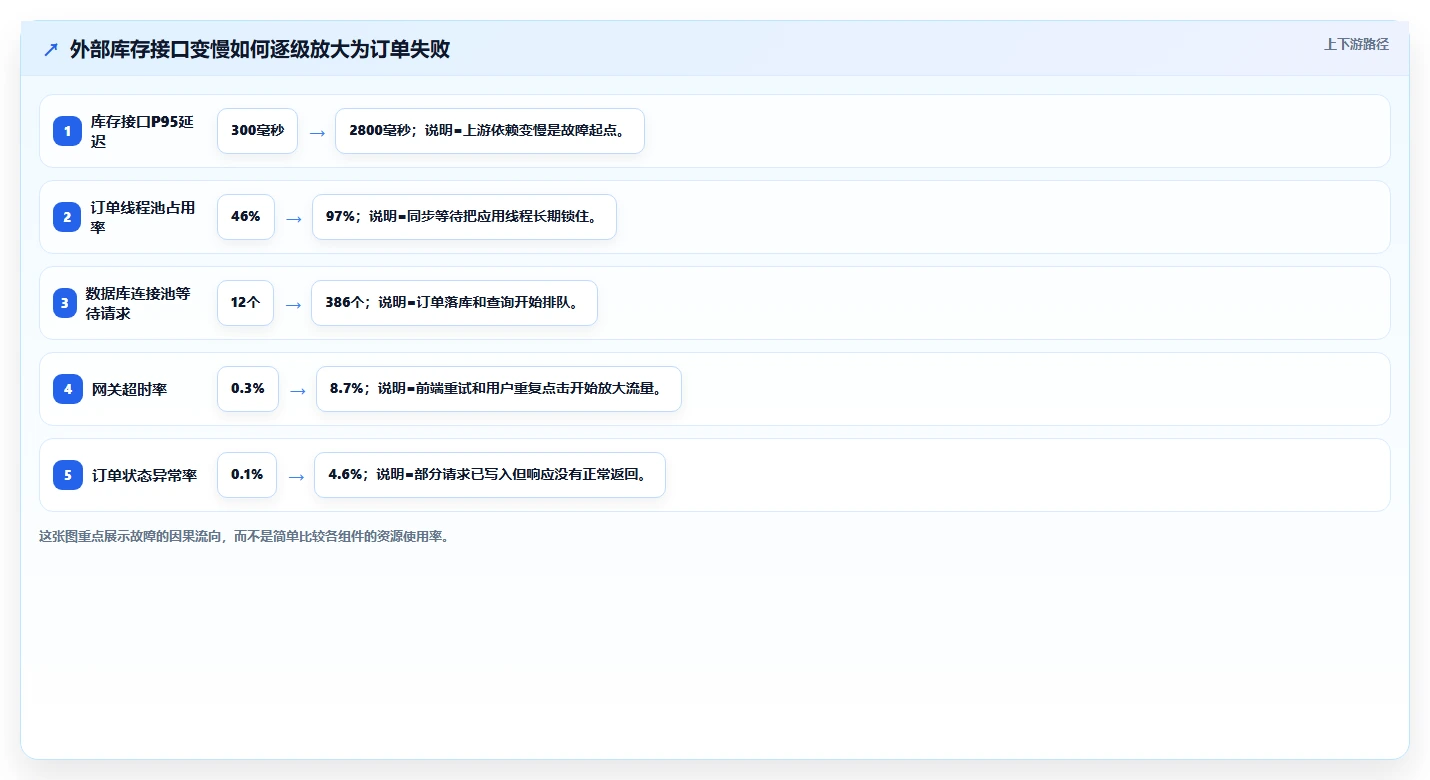Select step badge 1 for 库存接口P95延迟

pyautogui.click(x=68, y=131)
